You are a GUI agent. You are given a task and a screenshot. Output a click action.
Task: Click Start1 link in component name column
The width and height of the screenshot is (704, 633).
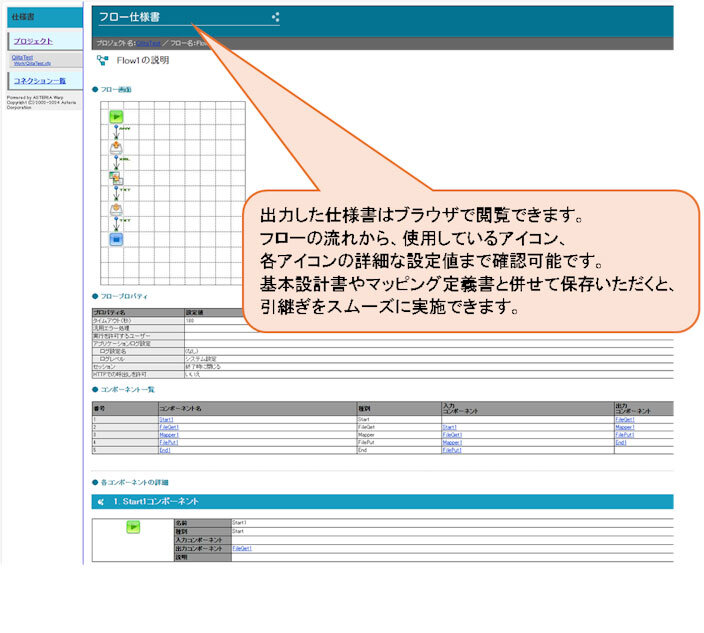click(166, 419)
